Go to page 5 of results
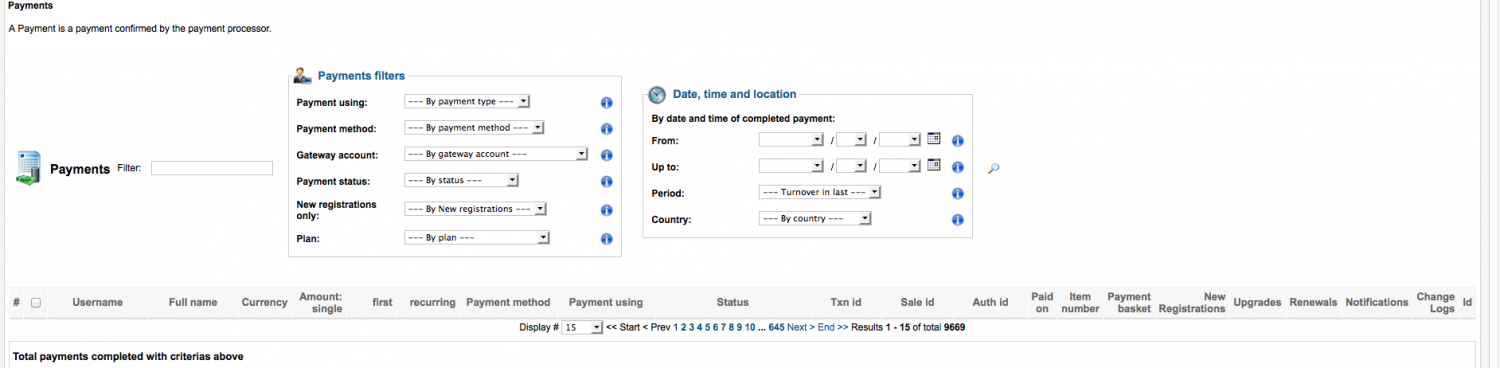The height and width of the screenshot is (368, 1500). (x=707, y=328)
